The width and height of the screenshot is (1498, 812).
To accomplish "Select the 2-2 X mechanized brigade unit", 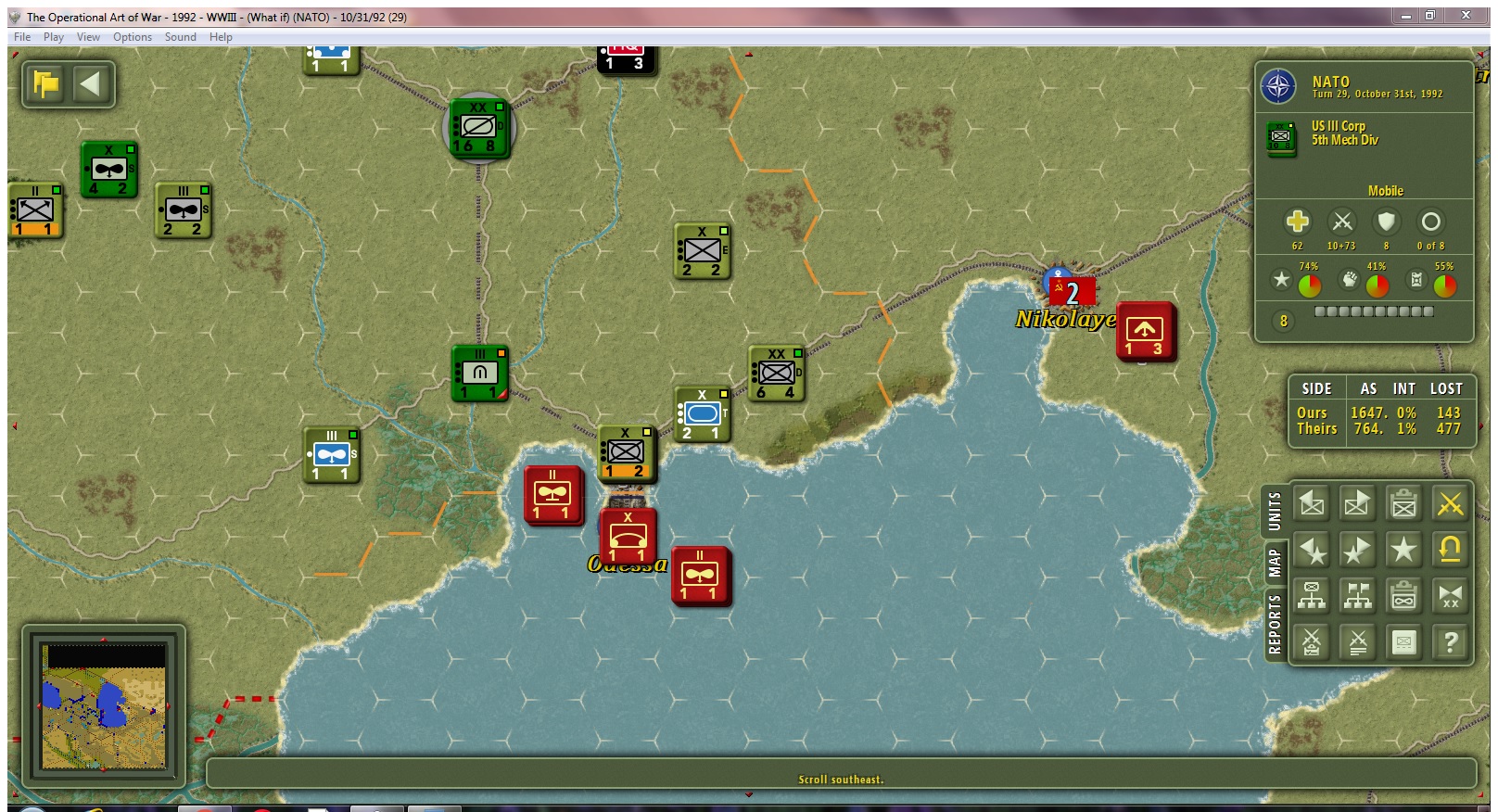I will [x=702, y=251].
